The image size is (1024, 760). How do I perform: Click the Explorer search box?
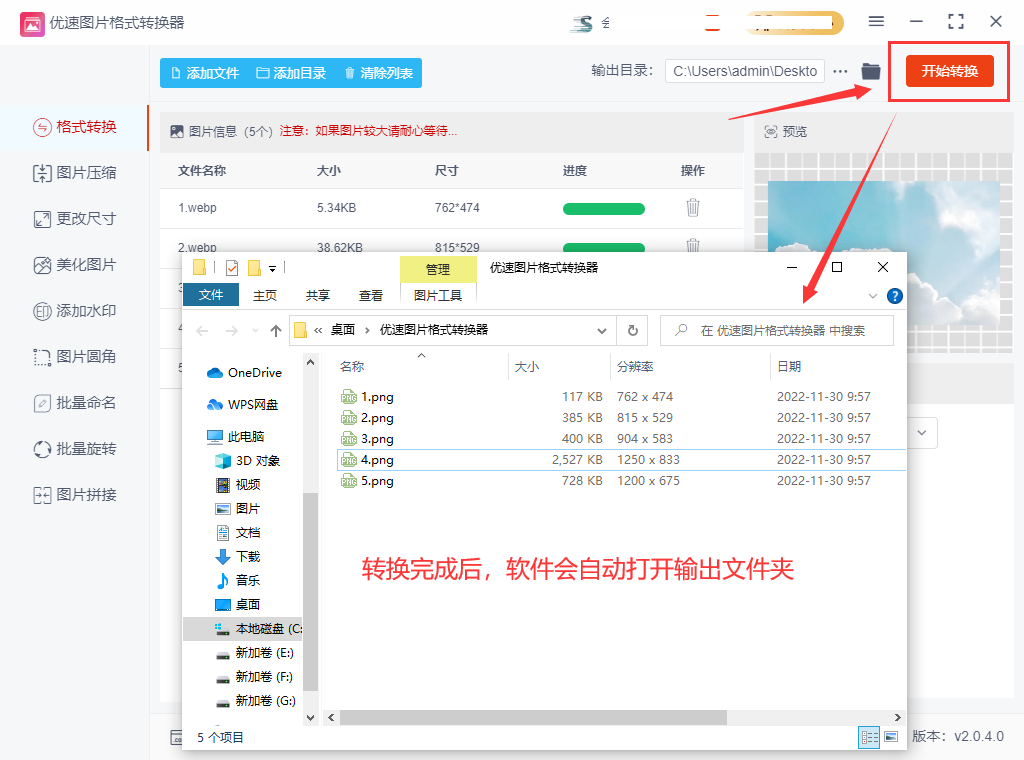tap(777, 331)
